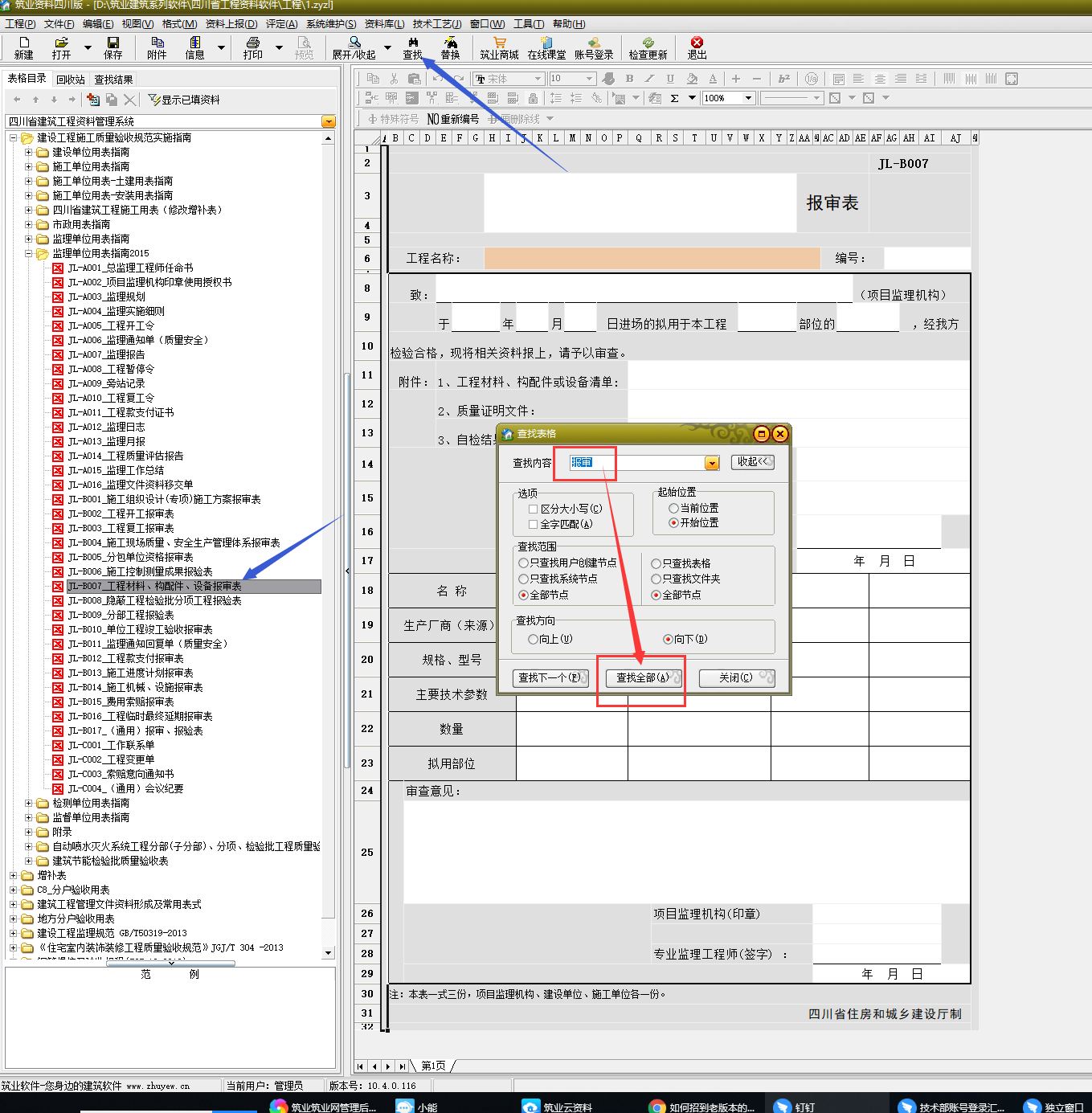Open 筑业商城 shop
1092x1113 pixels.
(x=499, y=48)
